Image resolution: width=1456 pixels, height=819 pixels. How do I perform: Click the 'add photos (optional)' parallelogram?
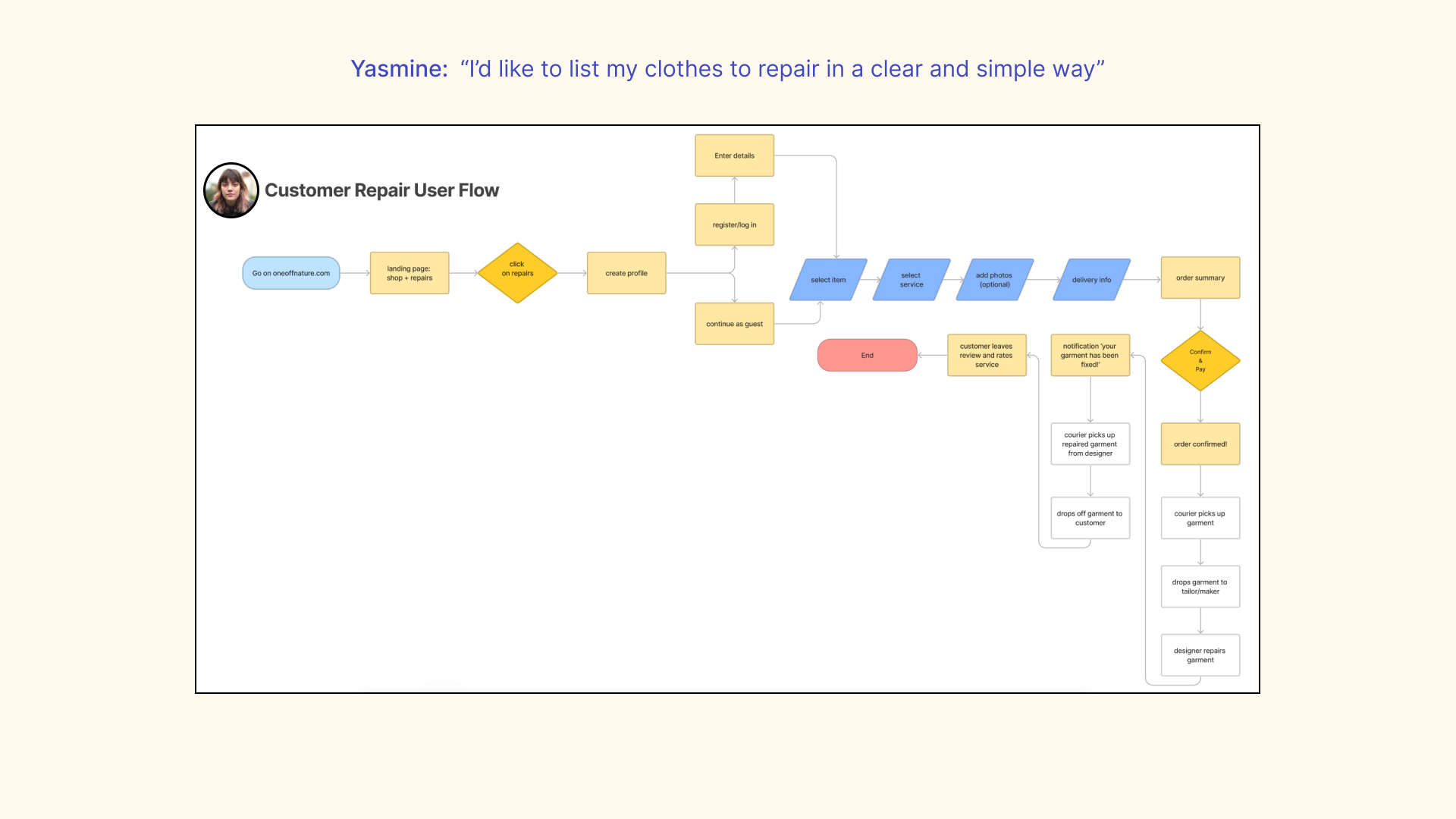pyautogui.click(x=994, y=280)
